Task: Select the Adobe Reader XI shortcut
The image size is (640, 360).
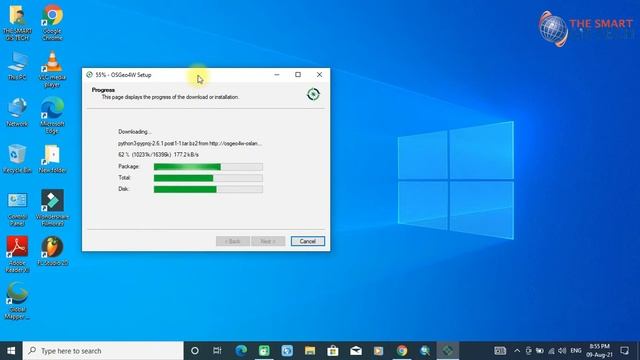Action: 17,254
